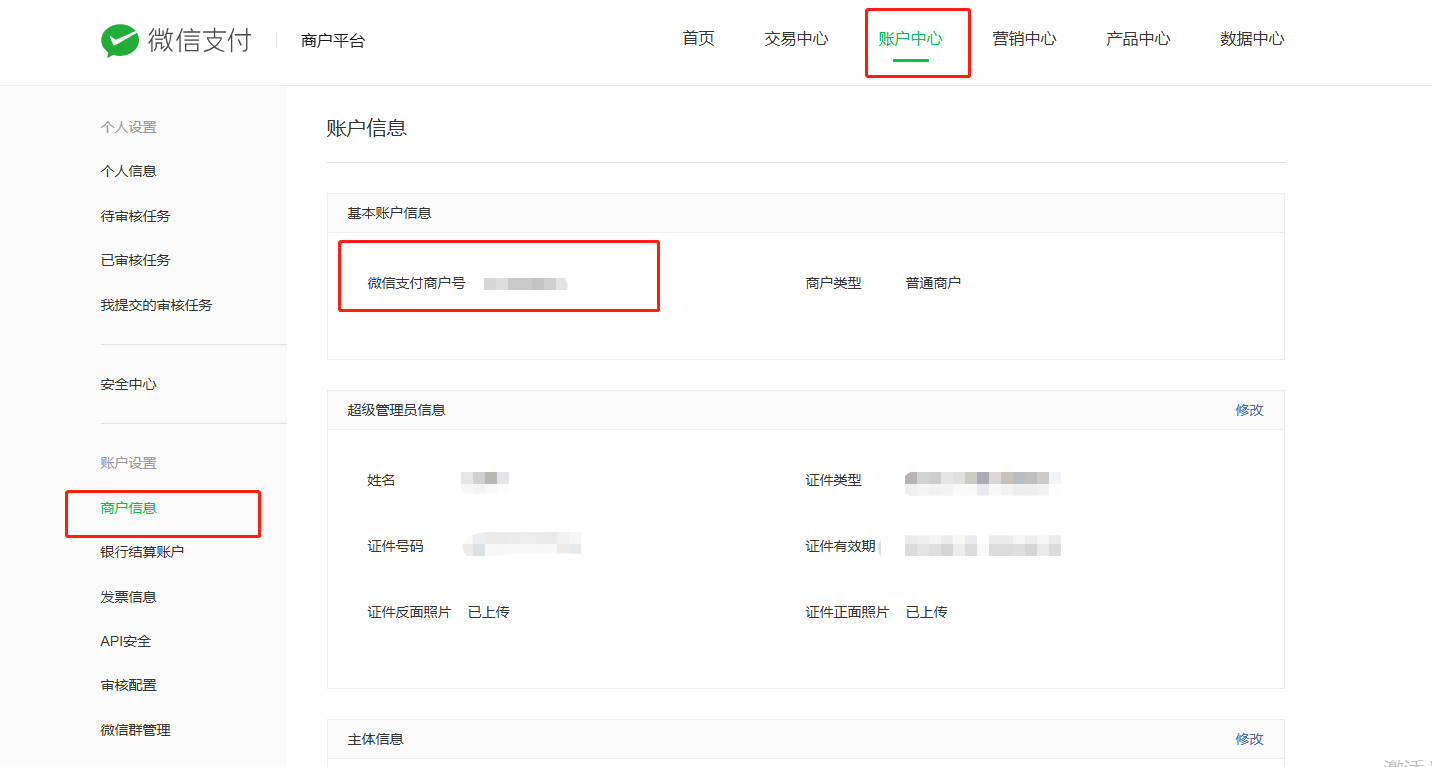
Task: Click 修改 for 超级管理员信息
Action: click(1249, 410)
